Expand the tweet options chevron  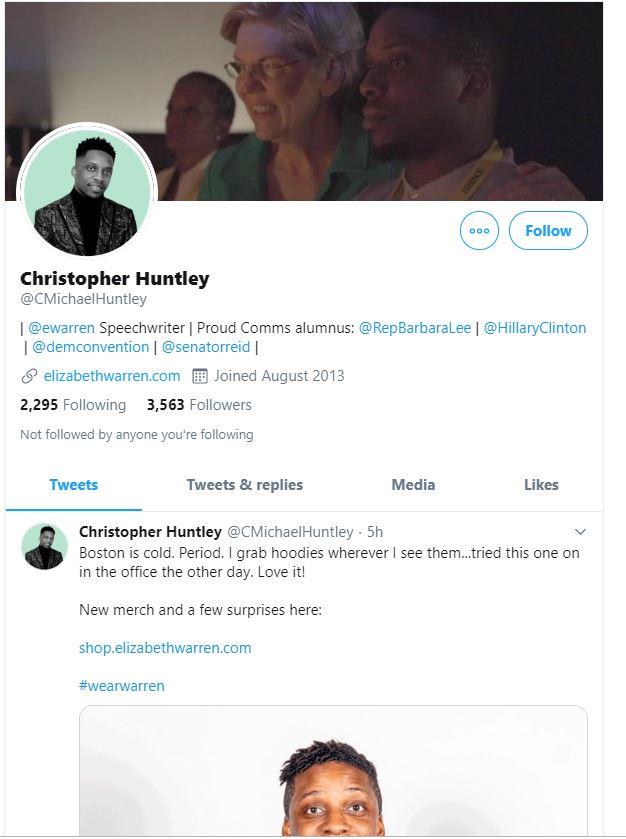point(580,532)
